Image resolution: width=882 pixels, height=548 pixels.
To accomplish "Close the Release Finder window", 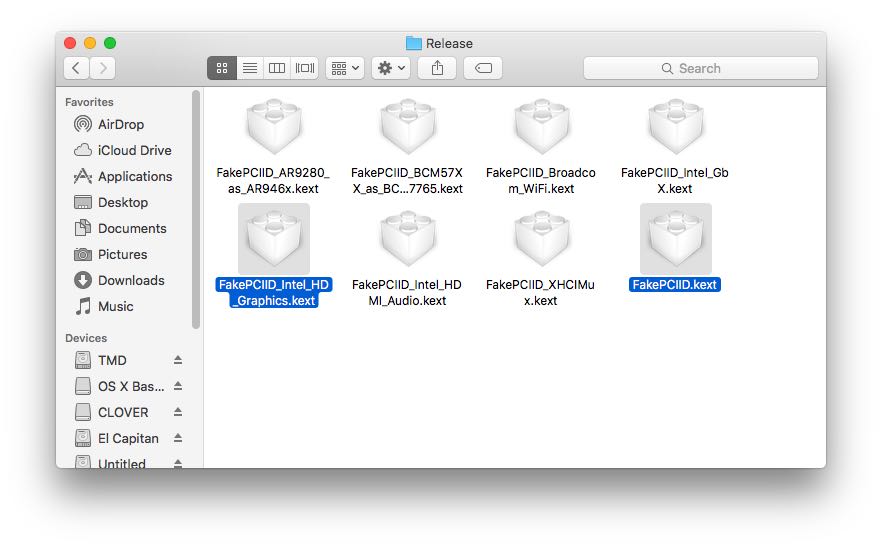I will tap(70, 43).
